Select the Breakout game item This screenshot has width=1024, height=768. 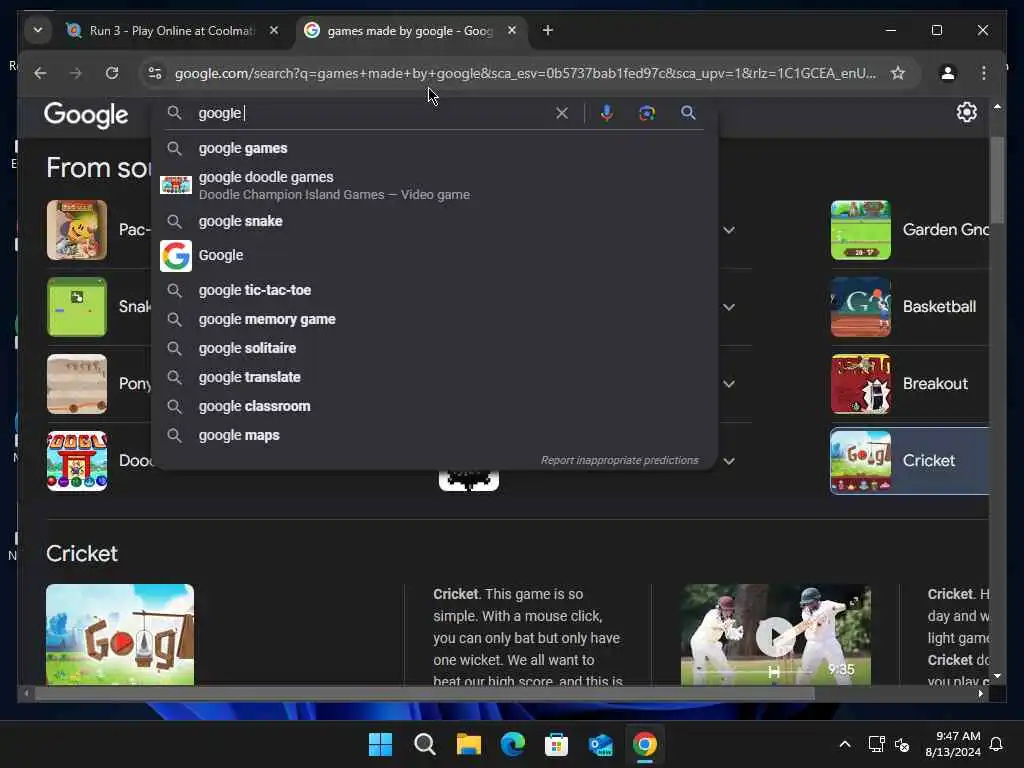[909, 384]
